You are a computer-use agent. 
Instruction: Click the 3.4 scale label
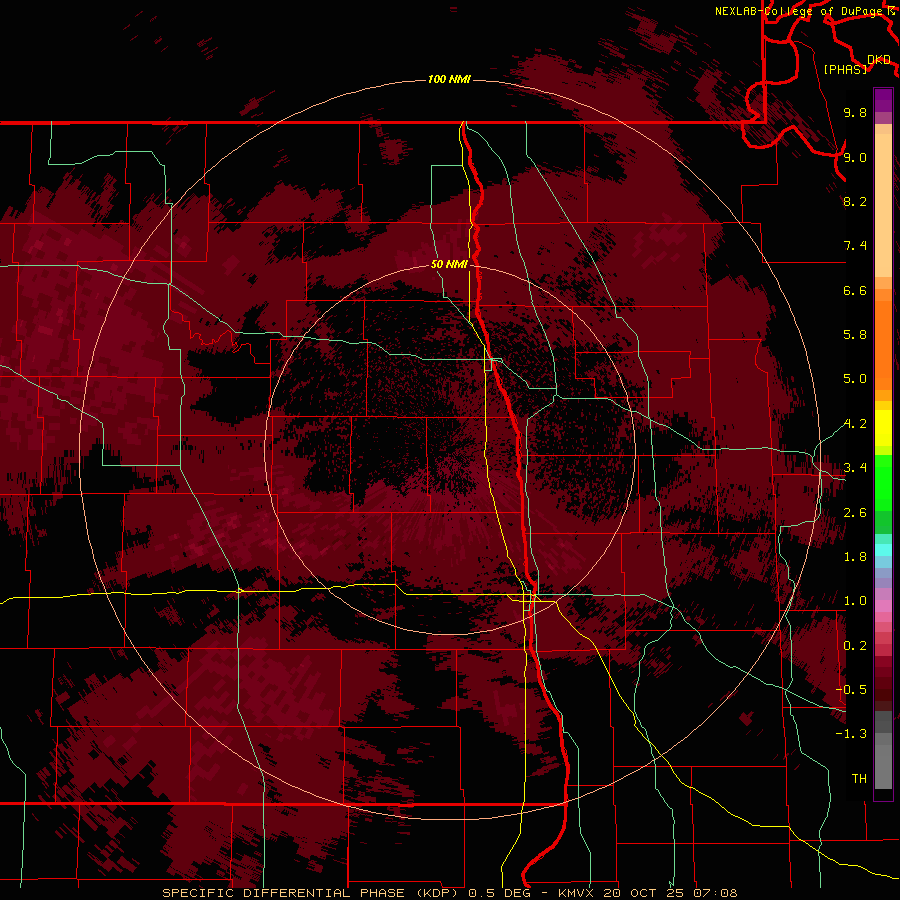tap(855, 468)
